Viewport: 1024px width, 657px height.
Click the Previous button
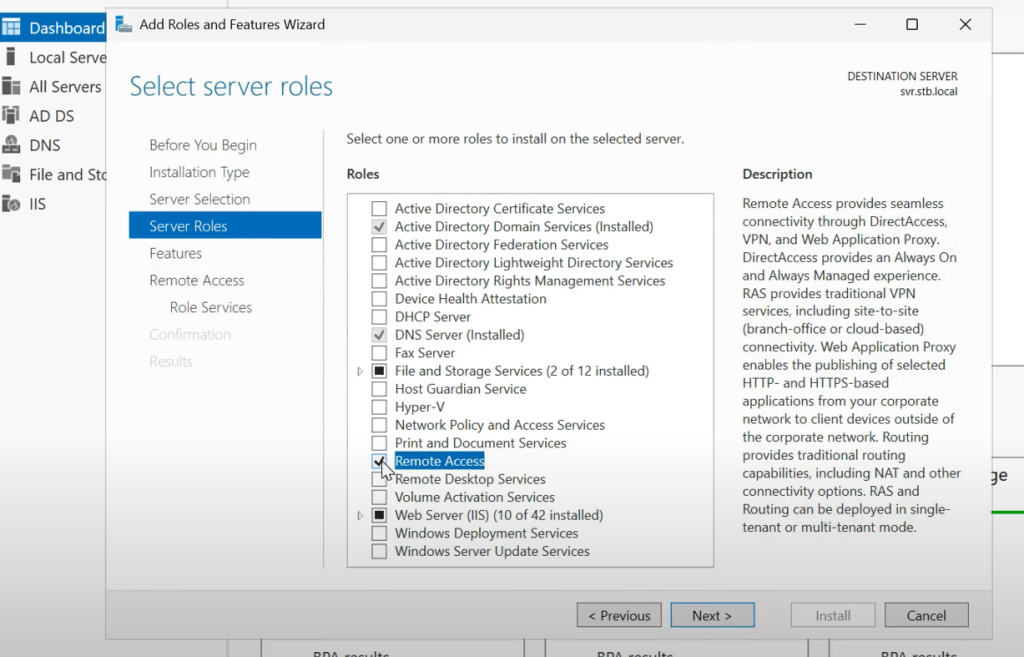click(x=619, y=615)
